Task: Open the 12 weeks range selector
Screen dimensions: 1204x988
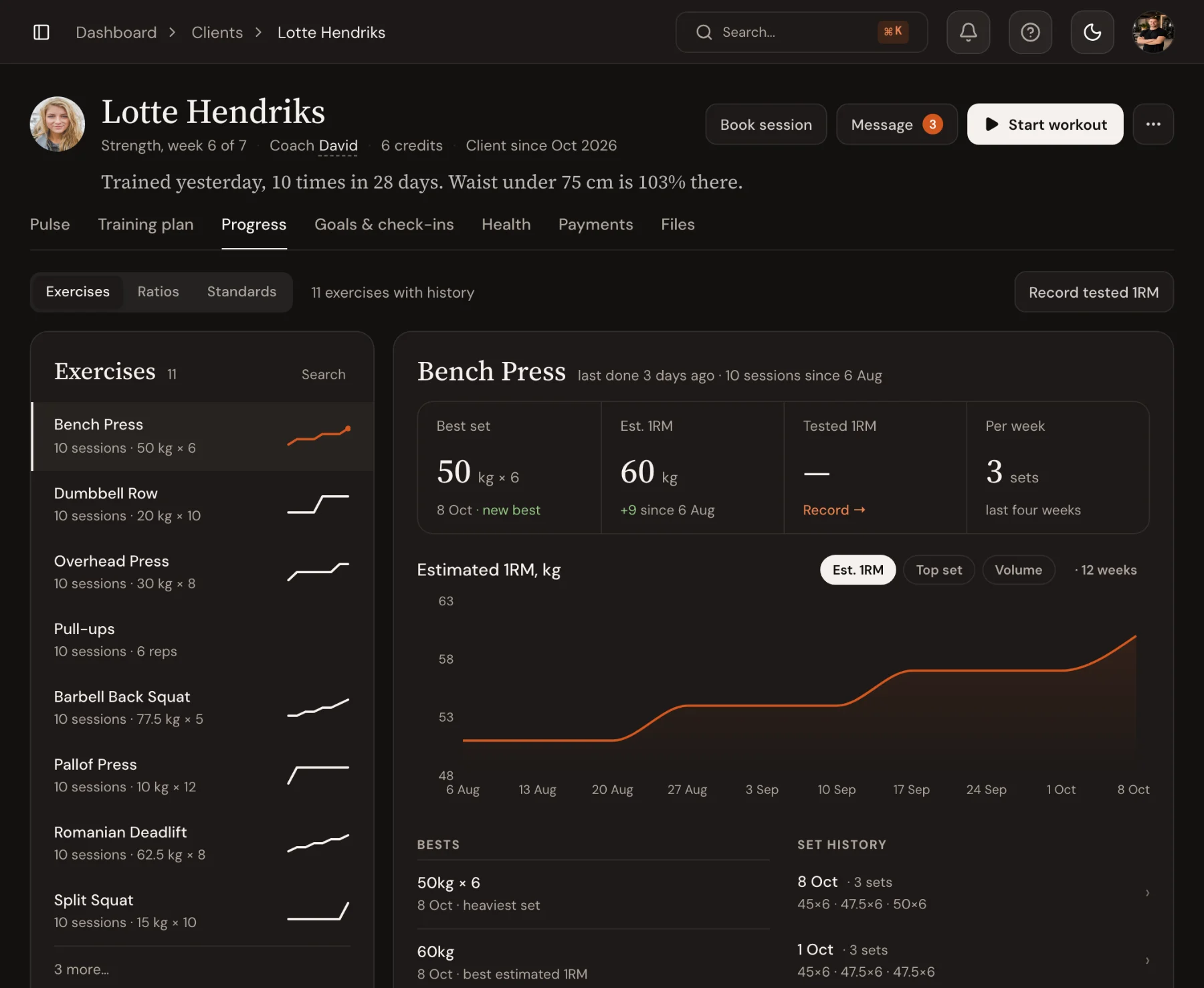Action: [x=1106, y=570]
